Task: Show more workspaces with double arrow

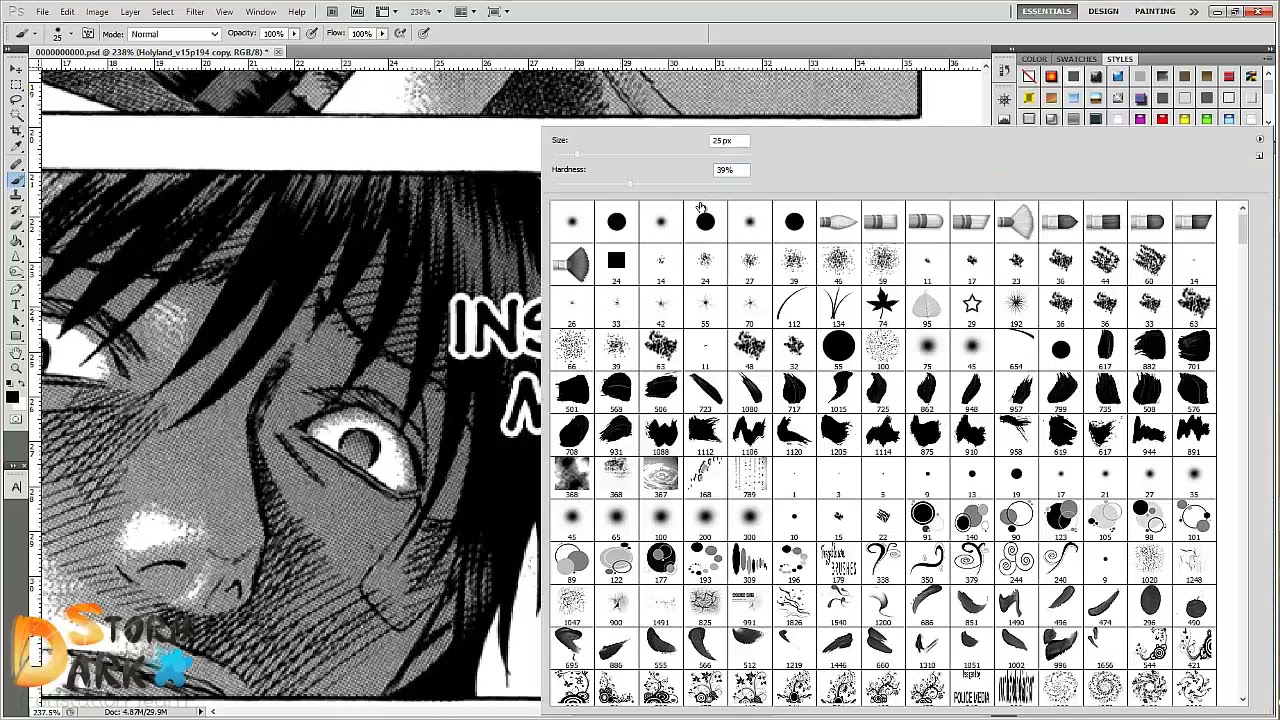Action: [x=1194, y=12]
